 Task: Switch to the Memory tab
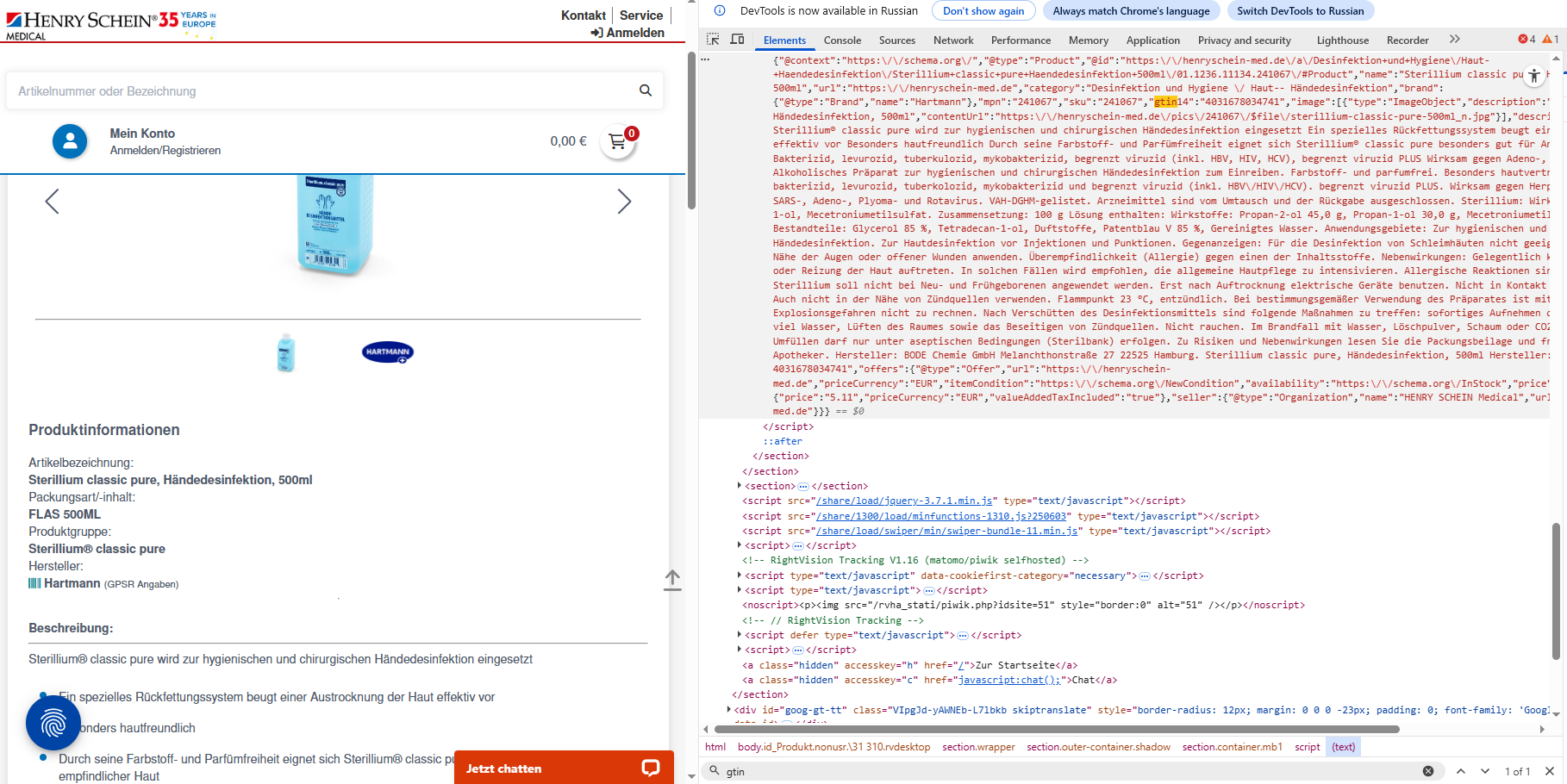click(x=1089, y=40)
